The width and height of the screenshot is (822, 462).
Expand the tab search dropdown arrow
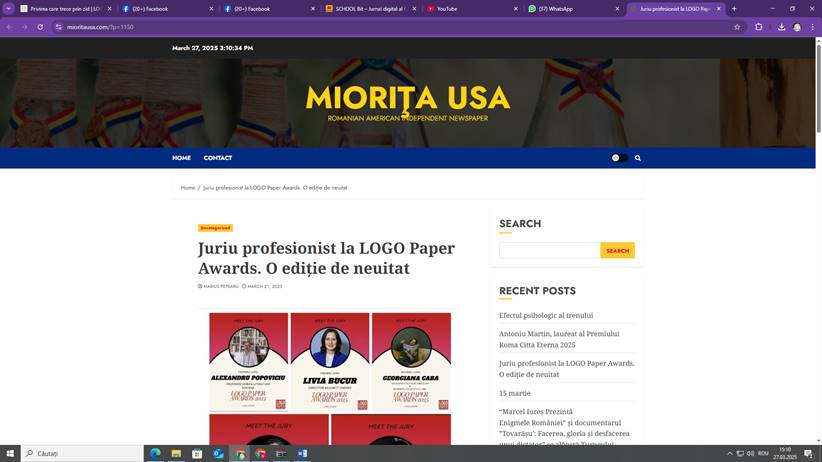[9, 9]
